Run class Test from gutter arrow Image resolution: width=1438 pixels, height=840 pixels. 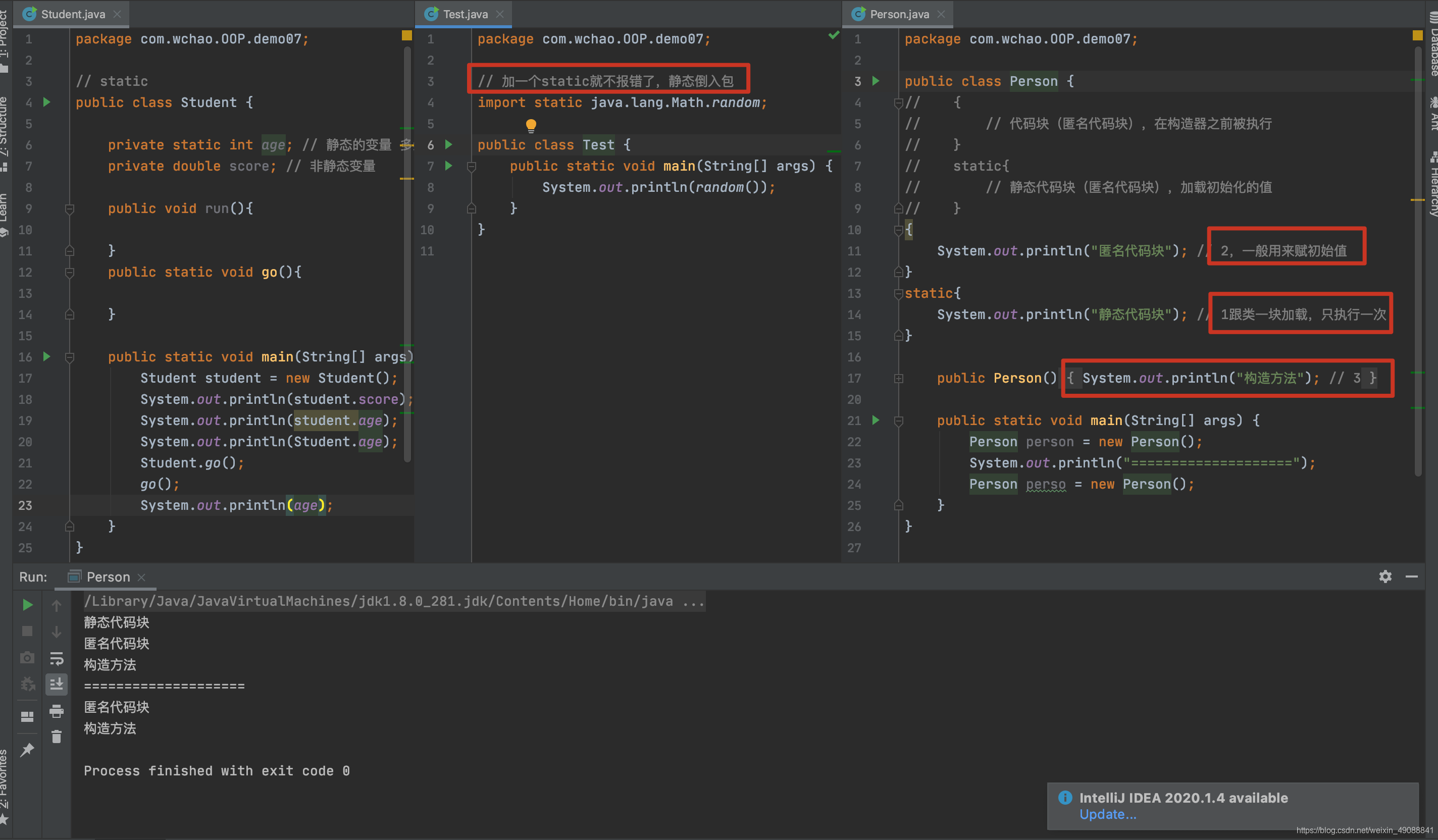point(448,144)
